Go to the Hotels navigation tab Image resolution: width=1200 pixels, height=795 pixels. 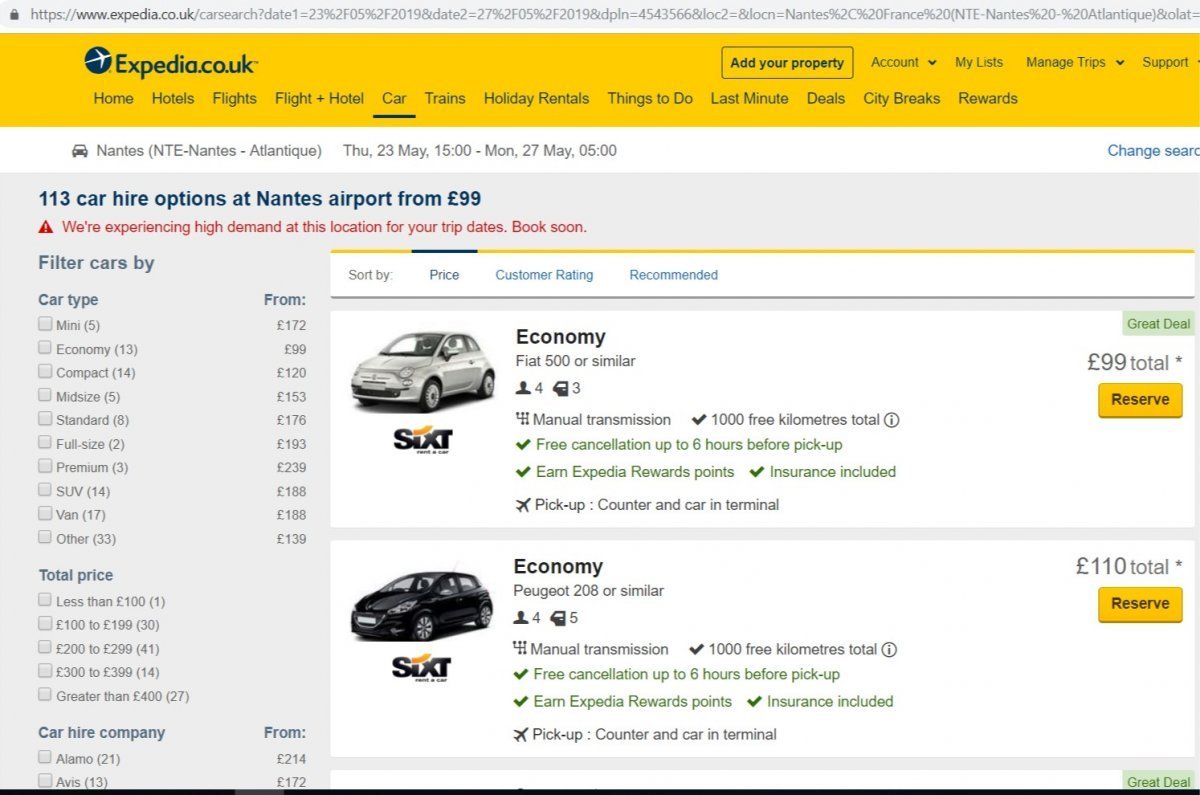(172, 98)
